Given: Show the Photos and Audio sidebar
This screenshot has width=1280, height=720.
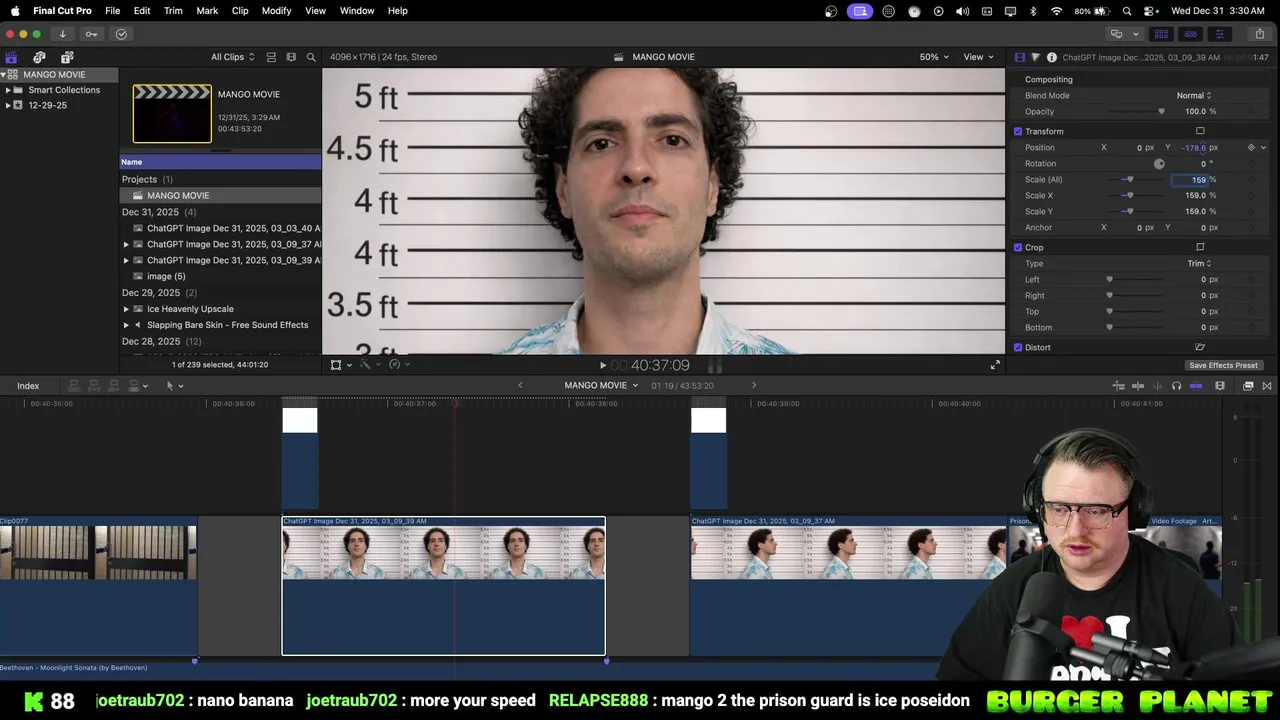Looking at the screenshot, I should tap(39, 57).
